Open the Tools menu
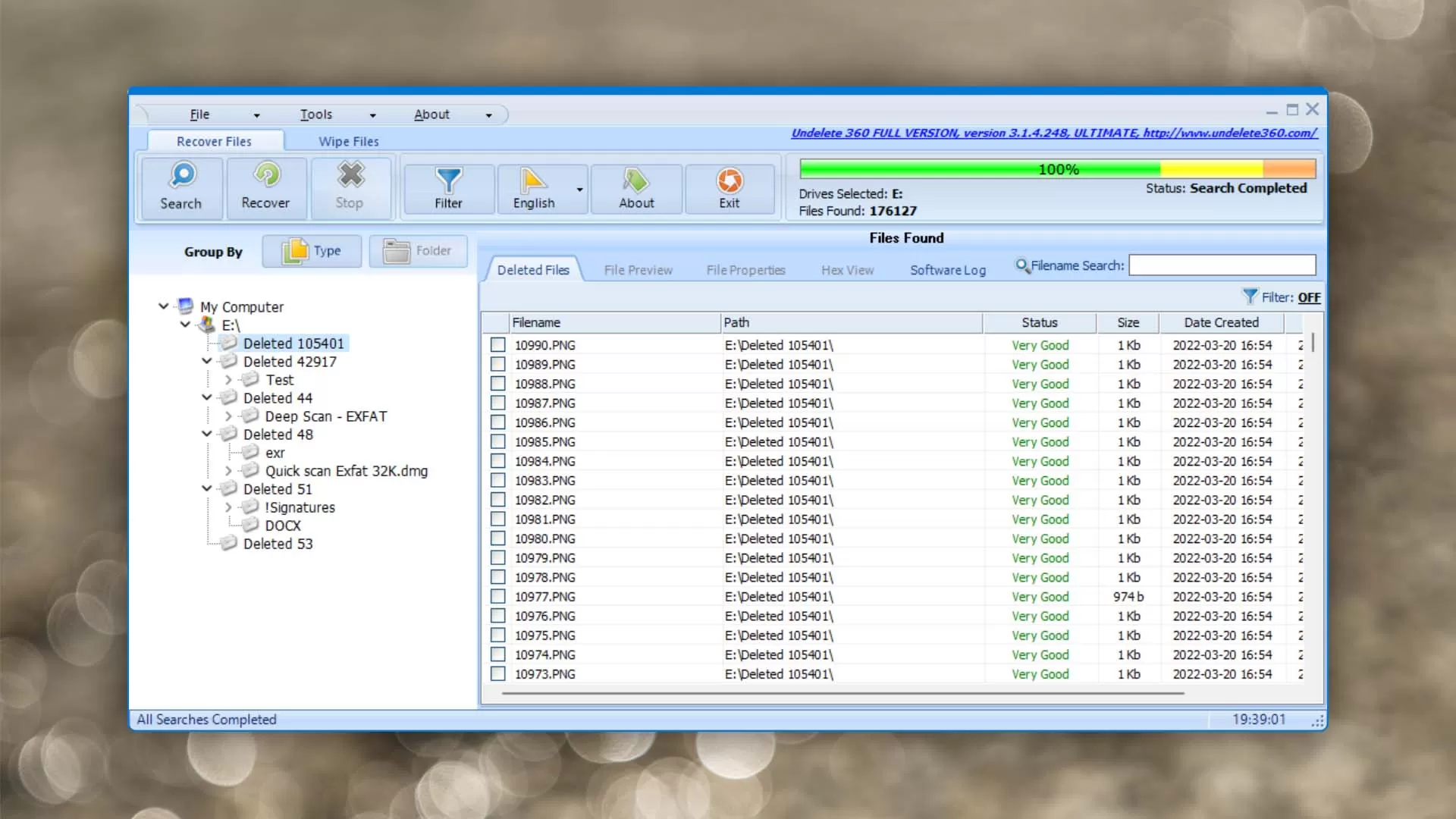The width and height of the screenshot is (1456, 819). [x=316, y=115]
